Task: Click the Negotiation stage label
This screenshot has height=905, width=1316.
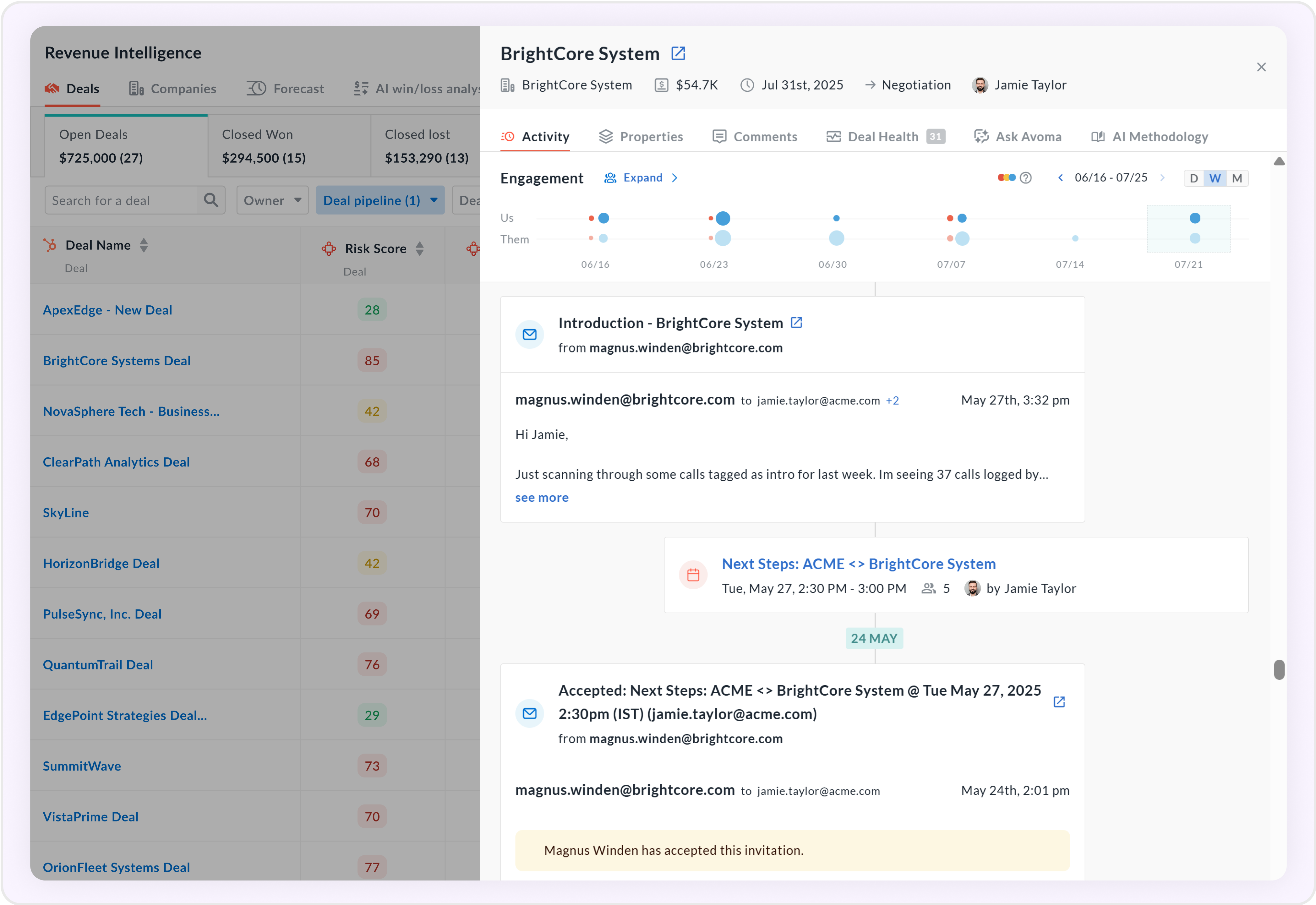Action: tap(916, 85)
